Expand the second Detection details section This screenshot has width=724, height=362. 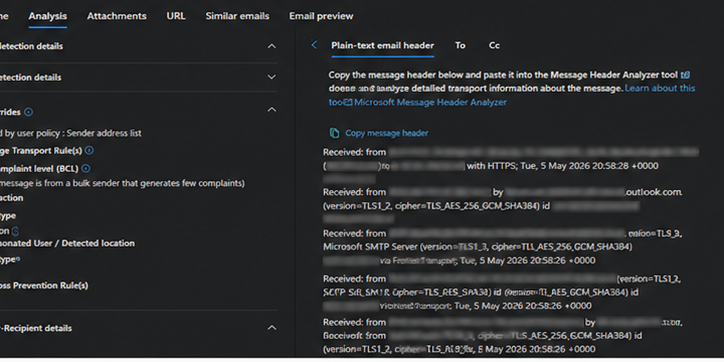[272, 77]
